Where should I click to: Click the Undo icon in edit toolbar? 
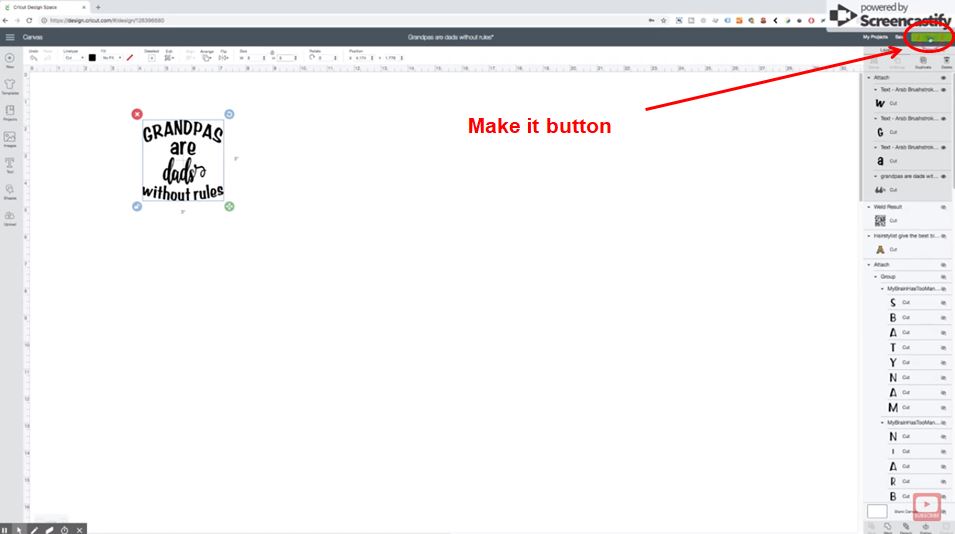click(x=33, y=58)
